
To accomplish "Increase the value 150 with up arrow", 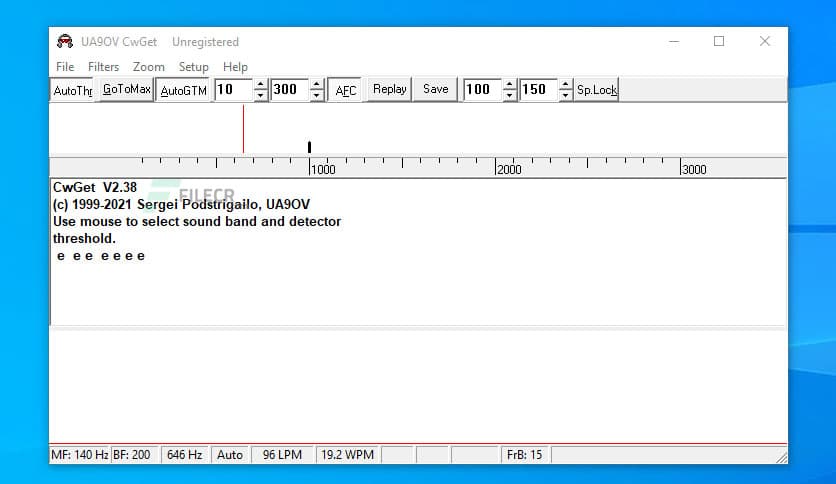I will [566, 84].
